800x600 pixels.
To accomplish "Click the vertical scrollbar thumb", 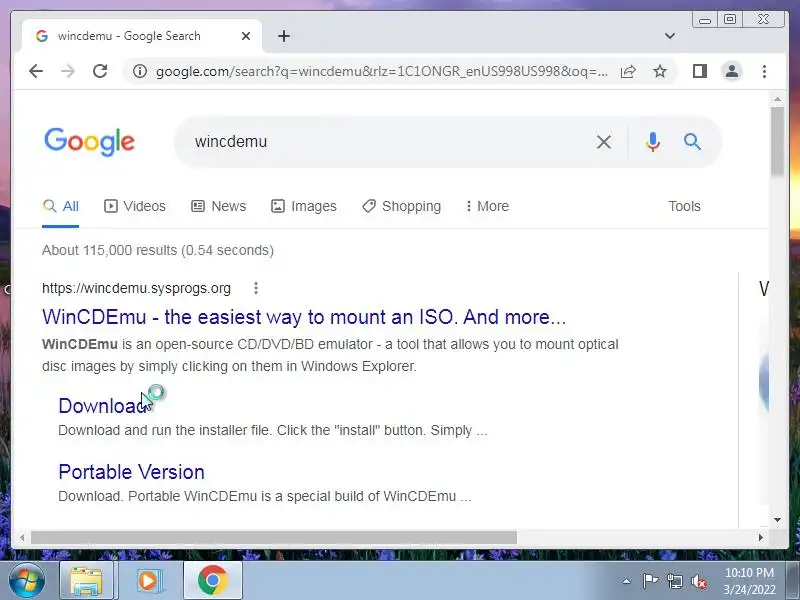I will click(x=777, y=141).
